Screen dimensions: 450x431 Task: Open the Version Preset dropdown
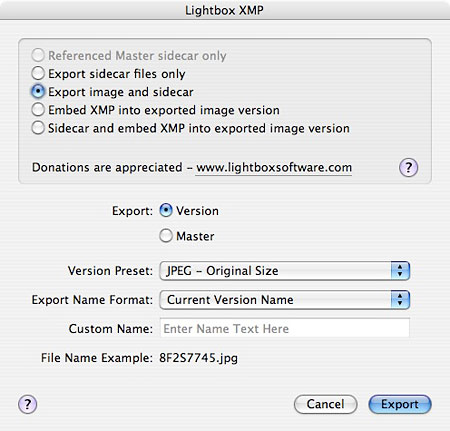285,271
